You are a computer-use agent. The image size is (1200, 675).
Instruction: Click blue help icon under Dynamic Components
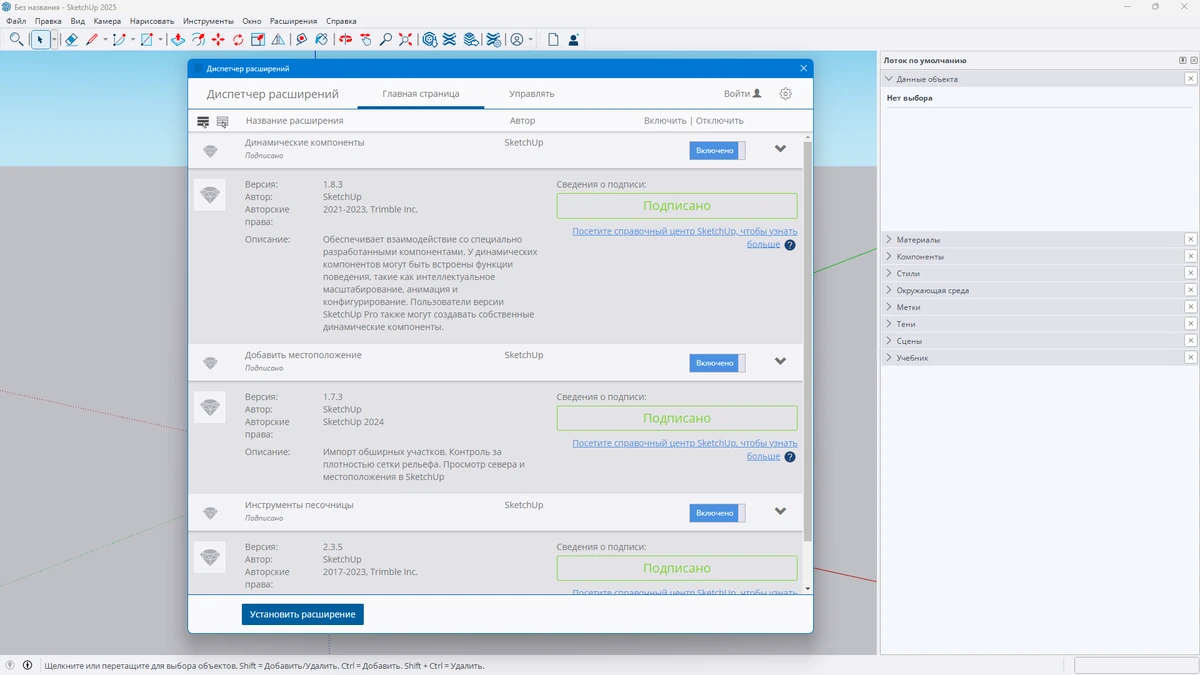coord(790,244)
